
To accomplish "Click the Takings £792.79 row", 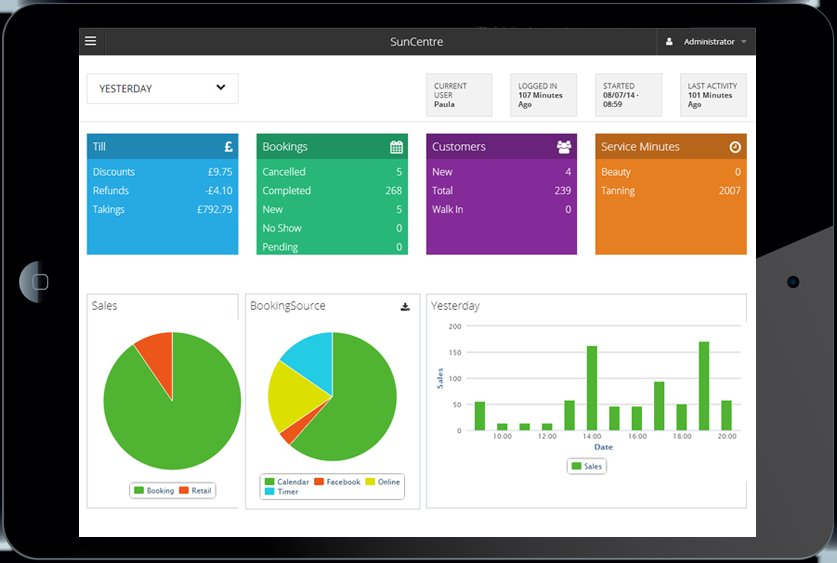I will click(x=162, y=209).
